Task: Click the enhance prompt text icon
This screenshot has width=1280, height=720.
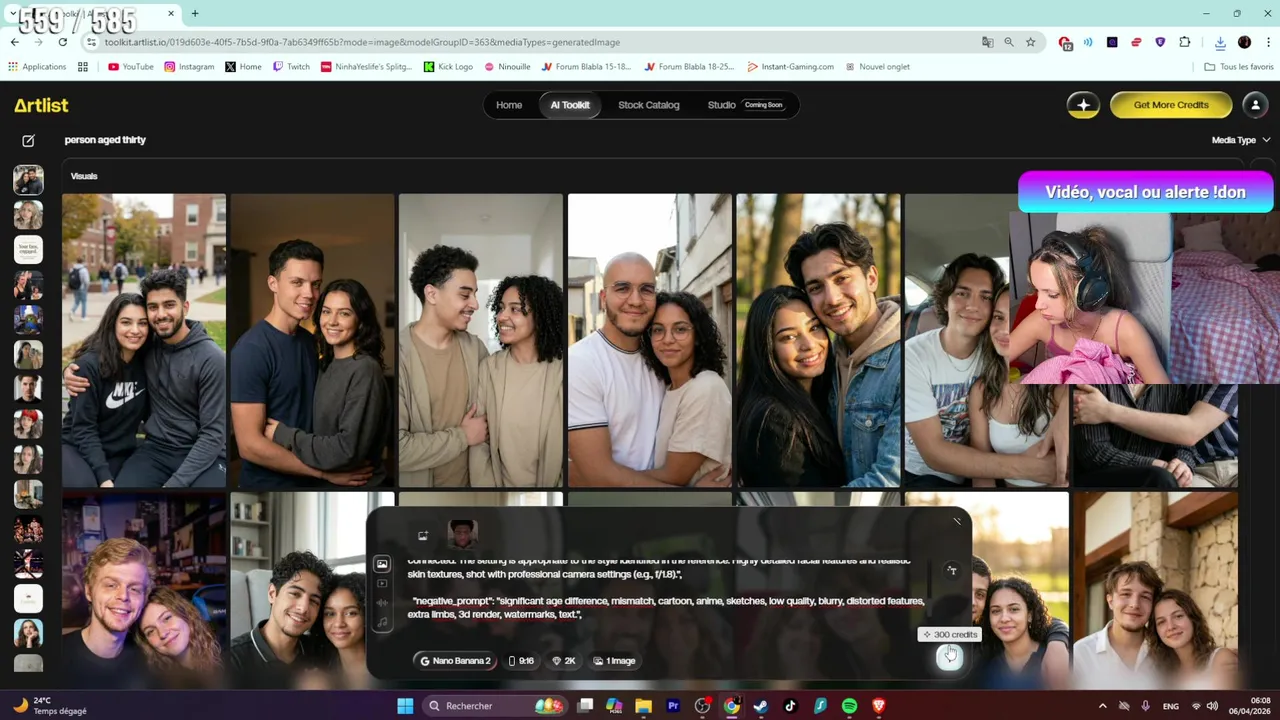Action: tap(952, 571)
